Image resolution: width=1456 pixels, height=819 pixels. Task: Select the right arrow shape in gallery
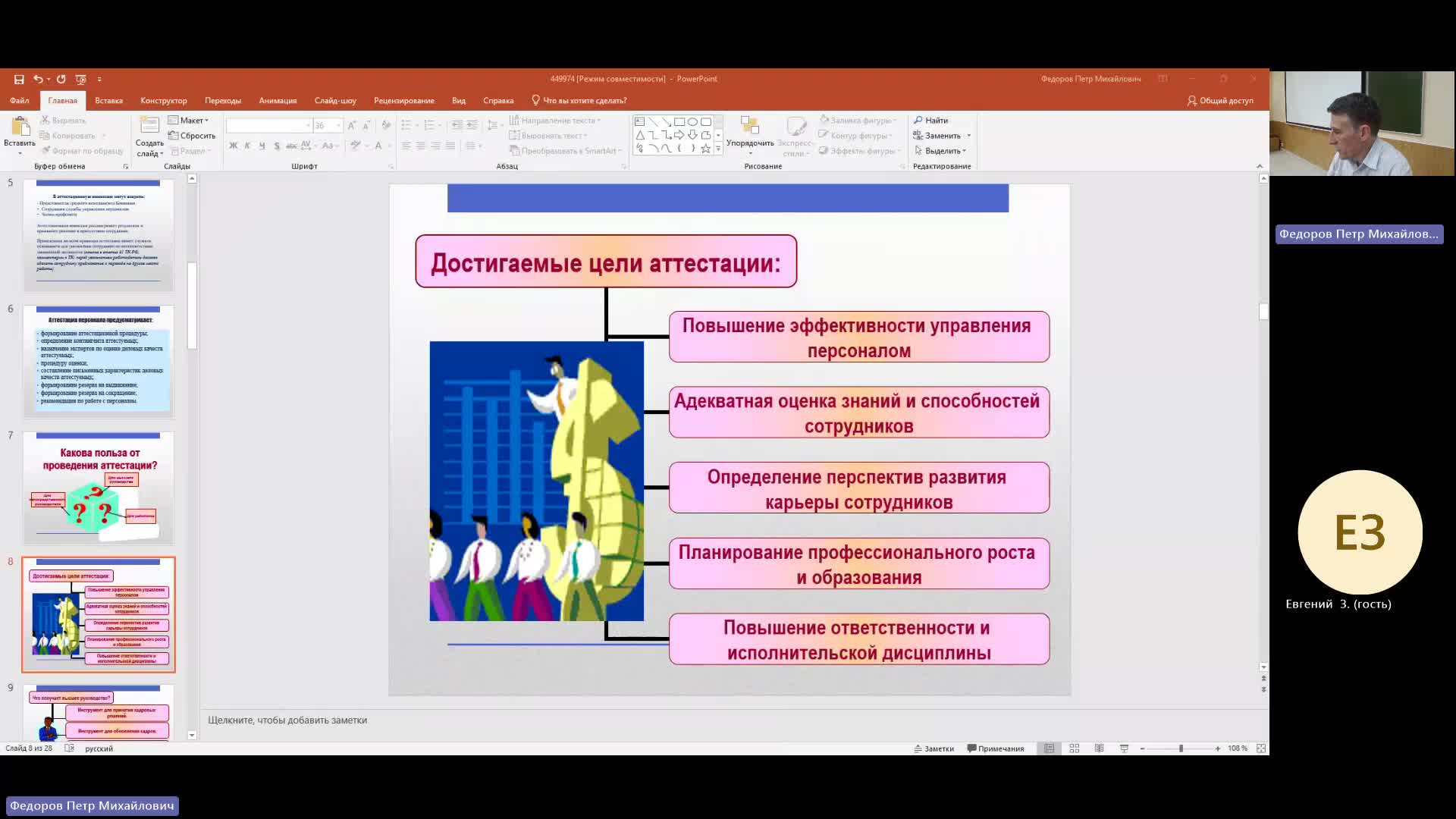[679, 135]
